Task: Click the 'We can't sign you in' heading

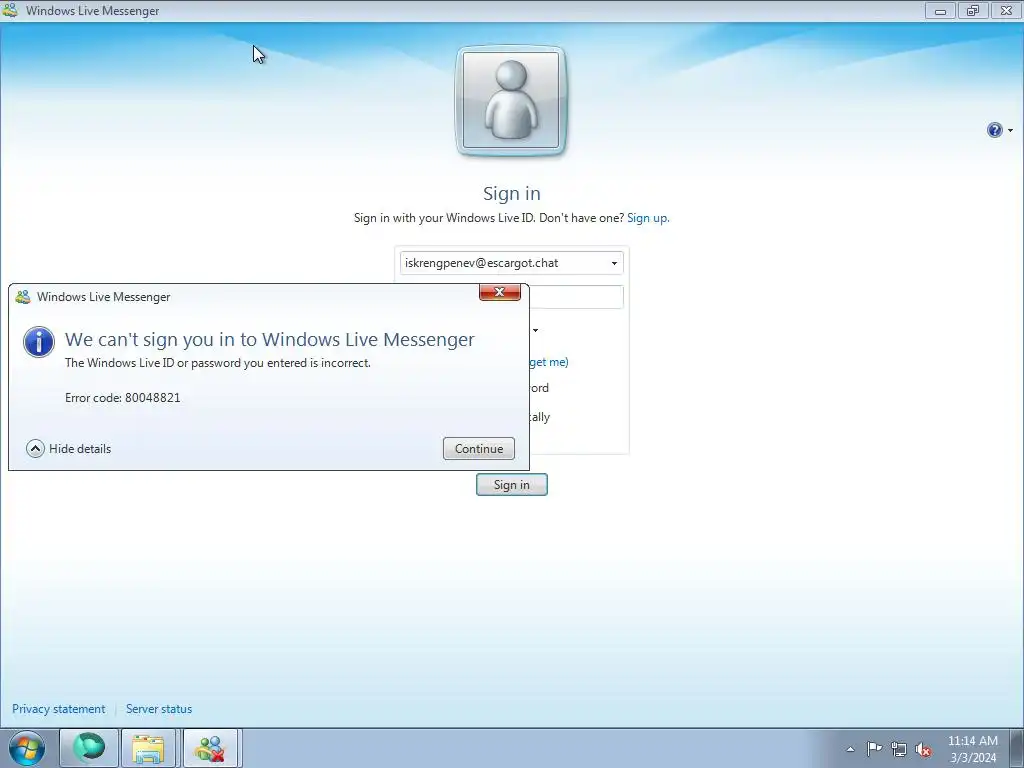Action: point(270,340)
